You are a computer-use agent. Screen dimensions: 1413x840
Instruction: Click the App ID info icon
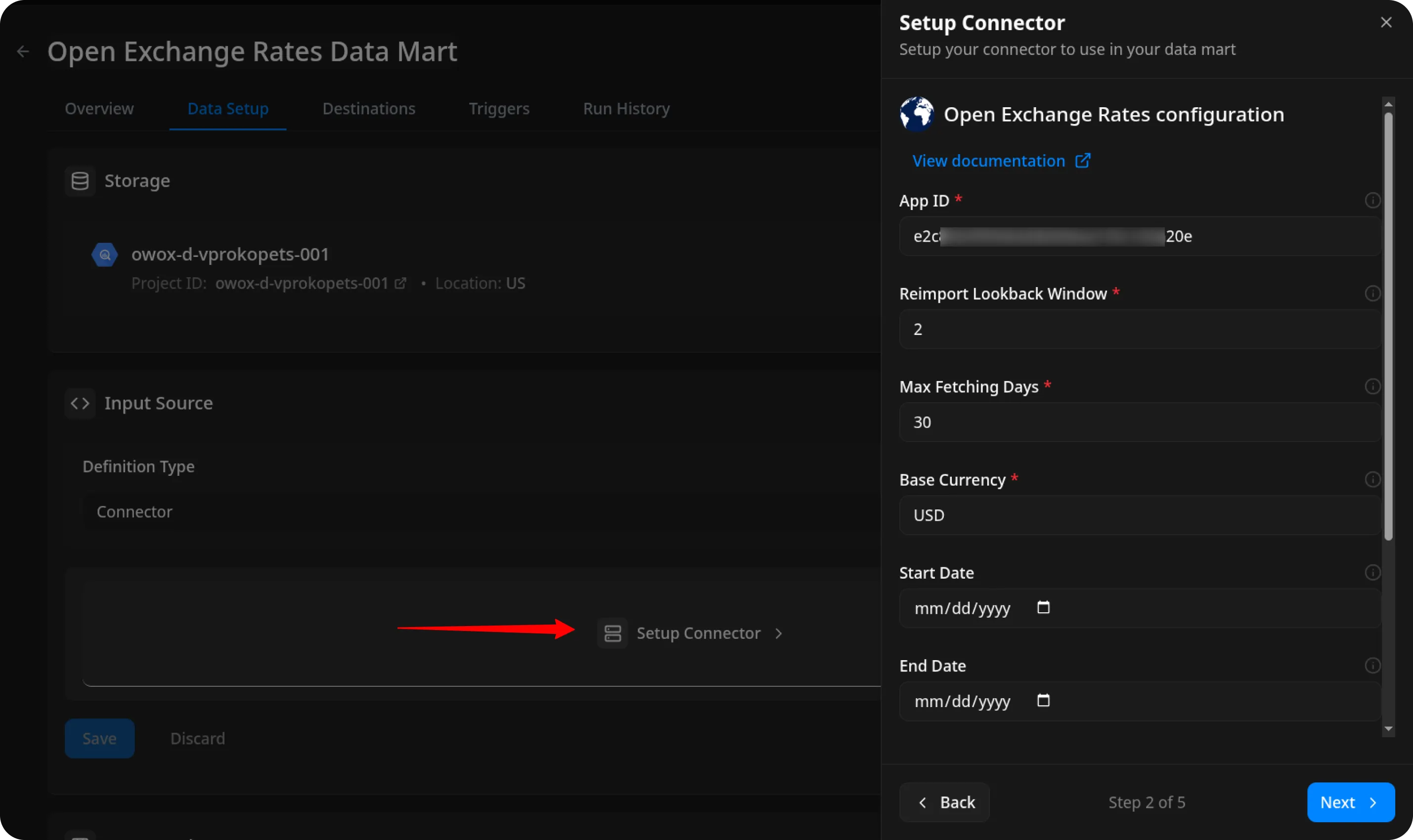point(1372,201)
